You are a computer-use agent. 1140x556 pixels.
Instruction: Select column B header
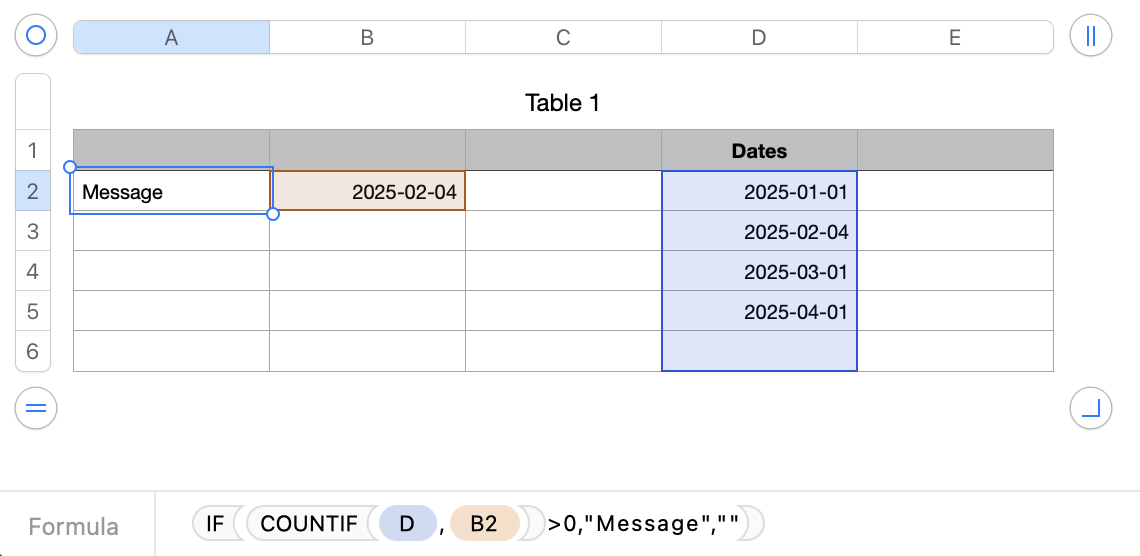click(x=367, y=37)
